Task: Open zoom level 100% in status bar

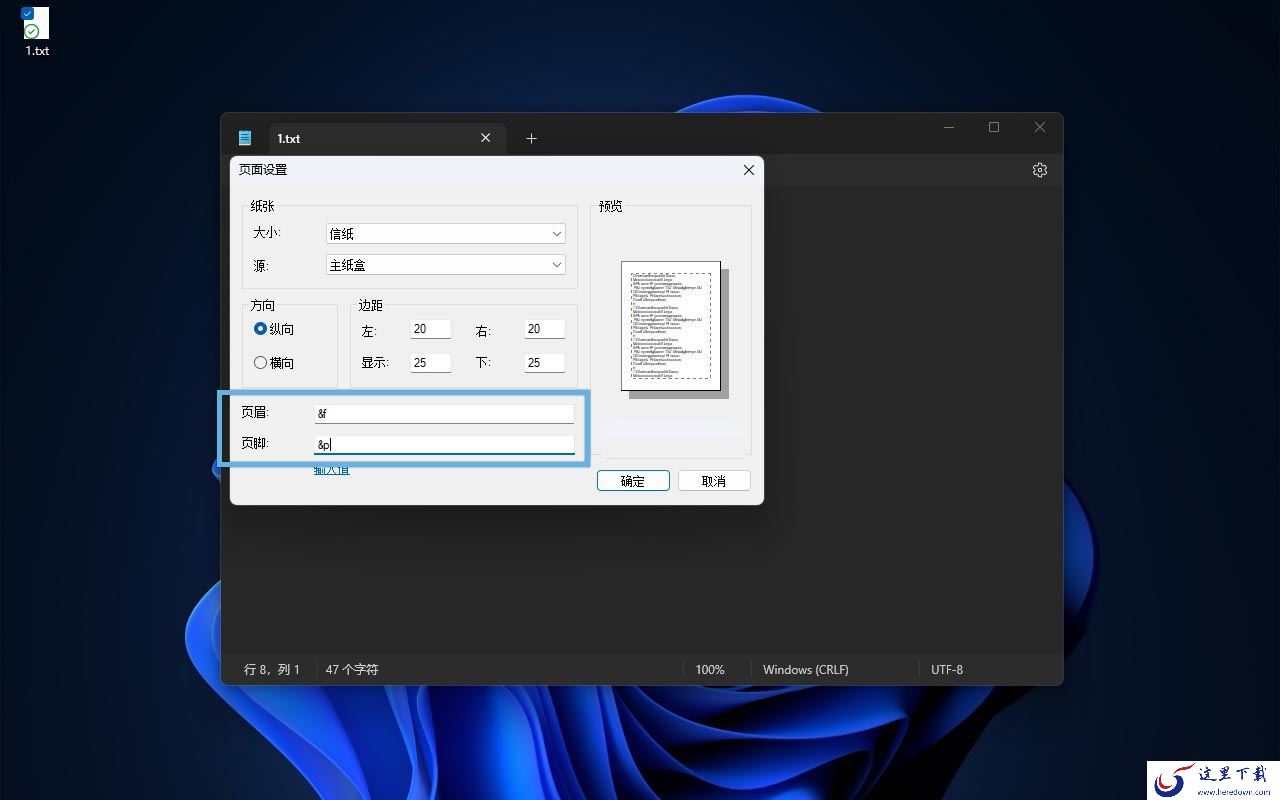Action: click(710, 669)
